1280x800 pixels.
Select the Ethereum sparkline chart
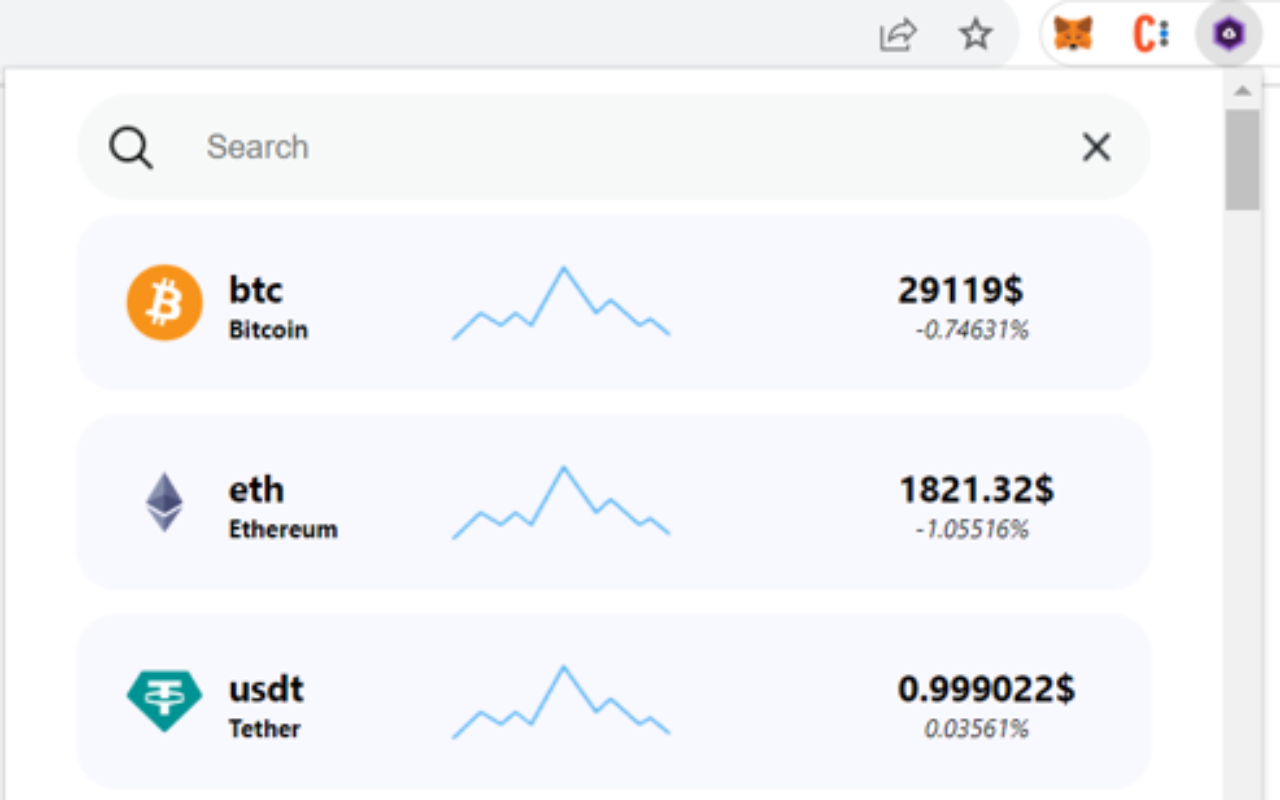(561, 503)
